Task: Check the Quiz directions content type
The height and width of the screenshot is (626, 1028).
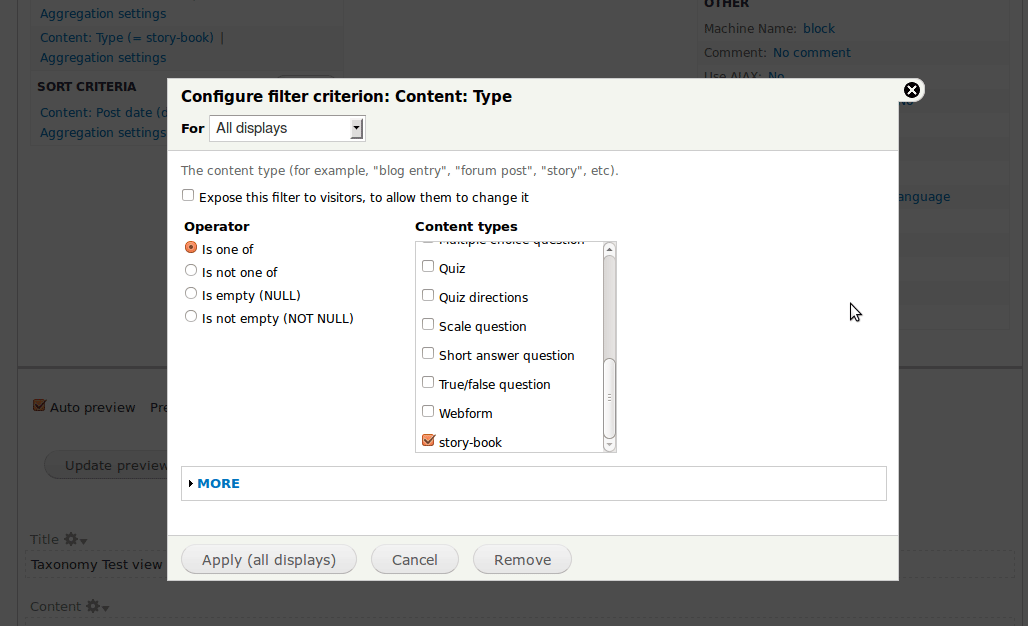Action: 428,296
